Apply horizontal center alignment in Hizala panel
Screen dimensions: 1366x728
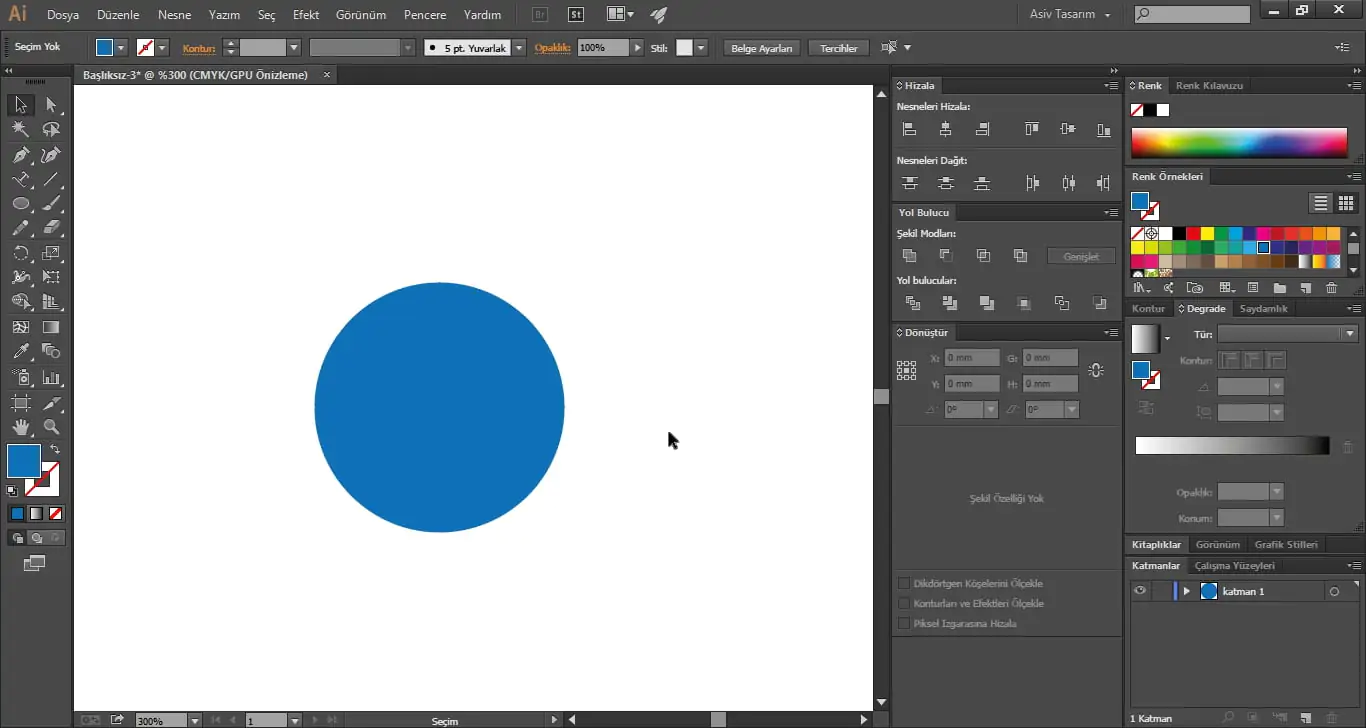945,128
